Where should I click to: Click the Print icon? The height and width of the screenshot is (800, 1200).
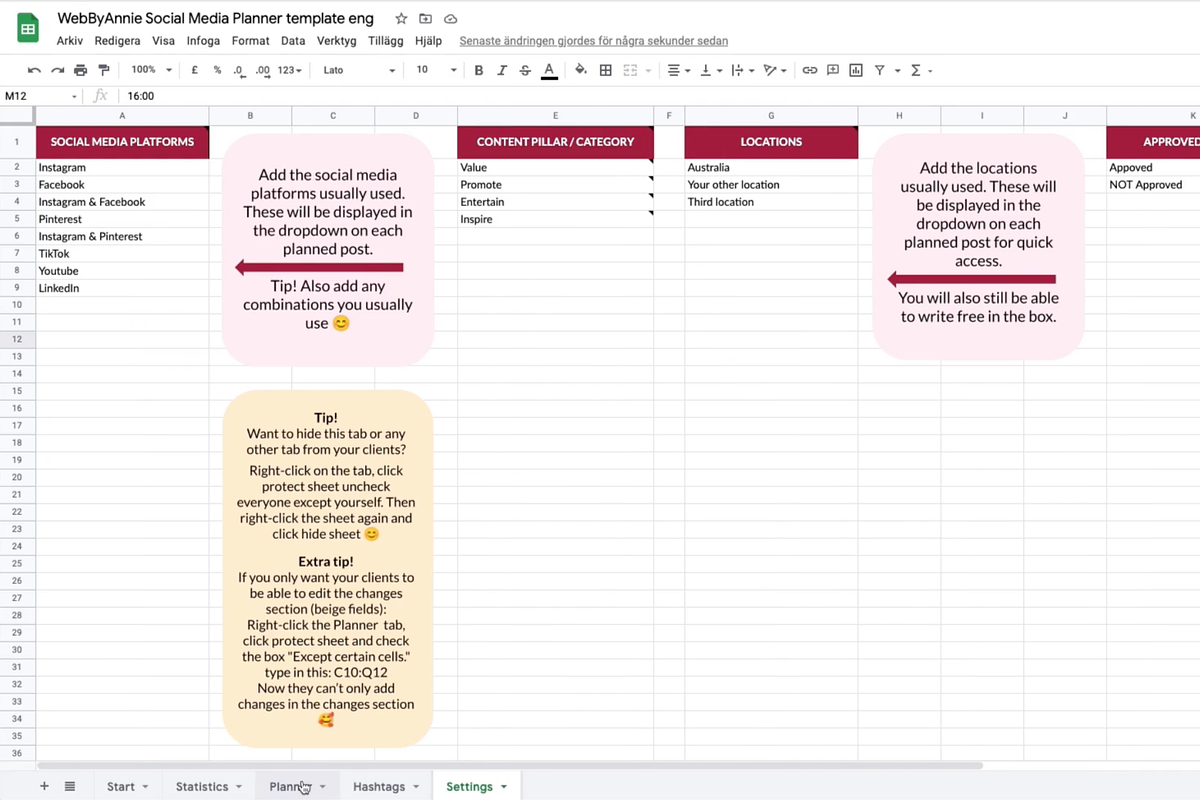(x=81, y=70)
